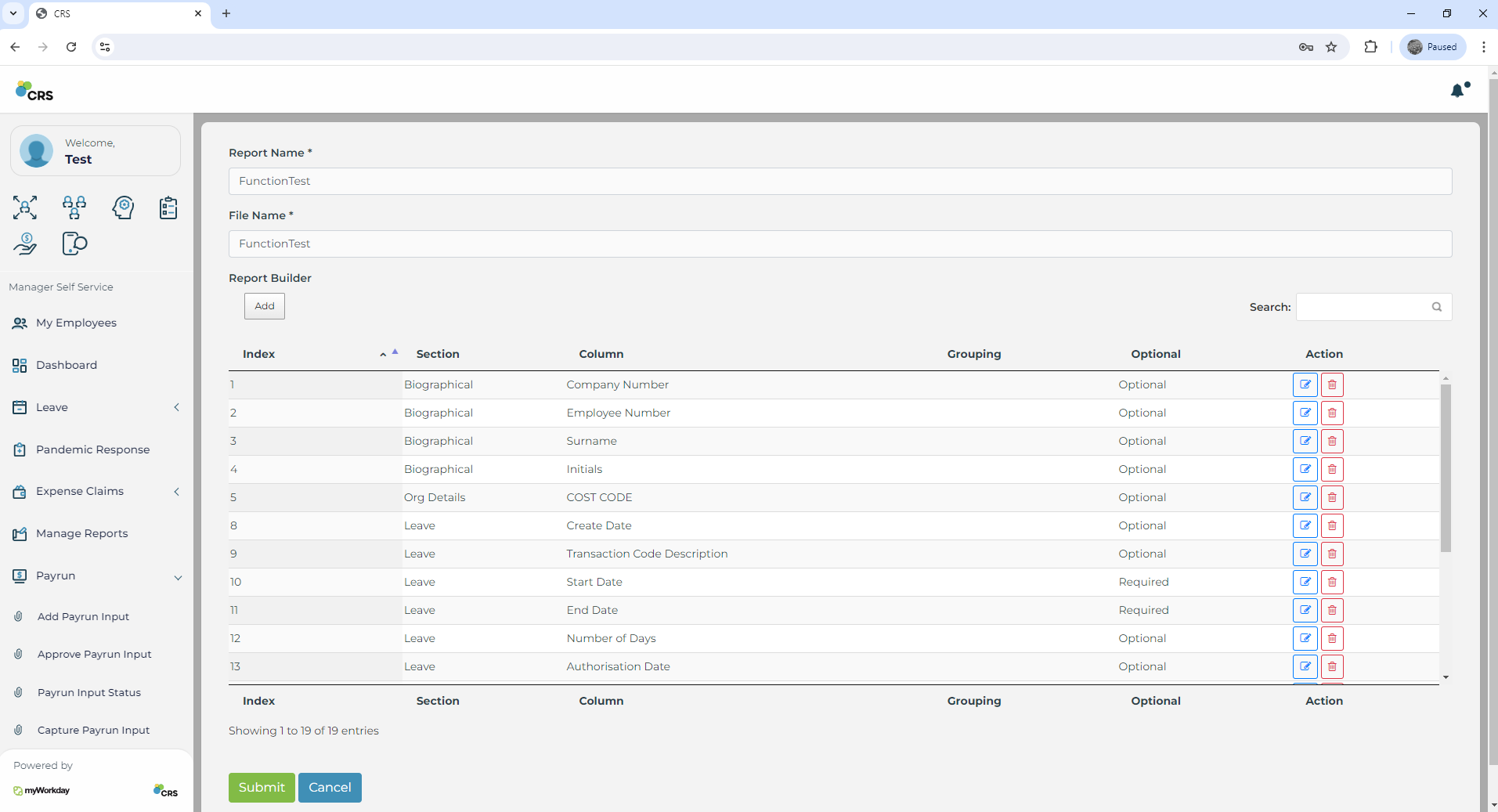The width and height of the screenshot is (1498, 812).
Task: Click the table scrollbar down arrow
Action: (1446, 677)
